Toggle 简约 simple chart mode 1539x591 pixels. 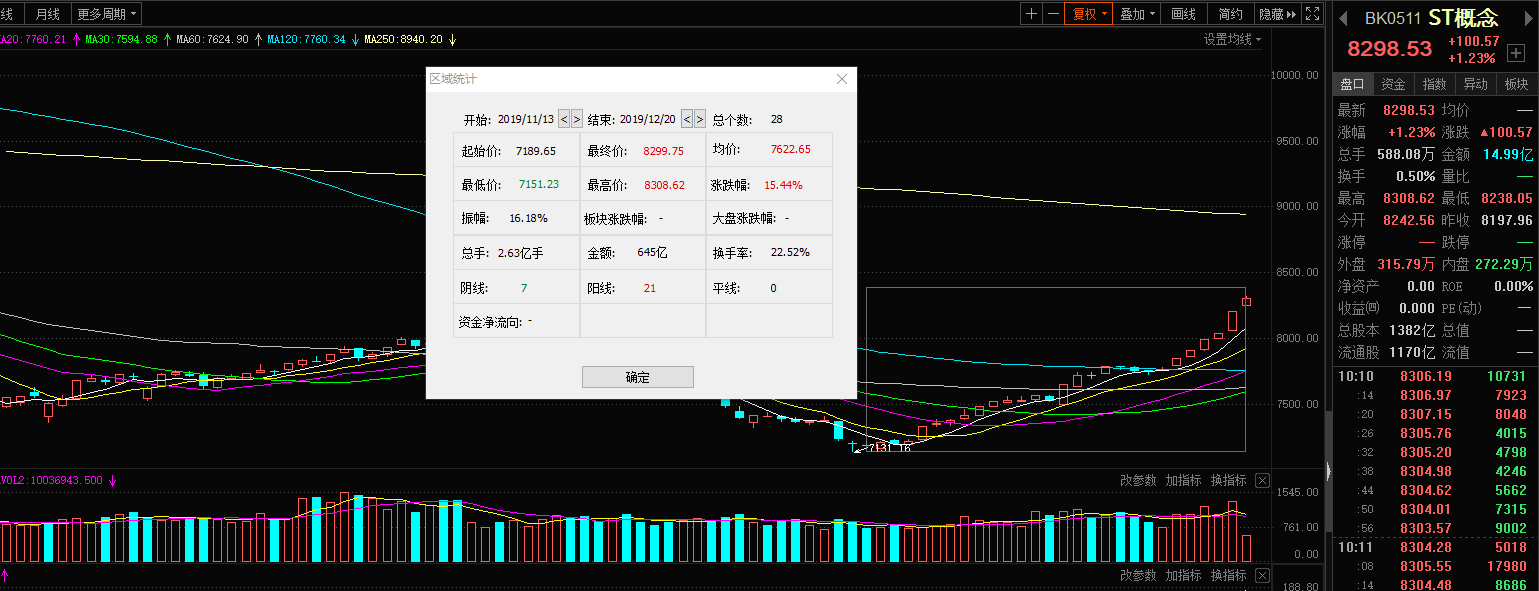(x=1231, y=14)
